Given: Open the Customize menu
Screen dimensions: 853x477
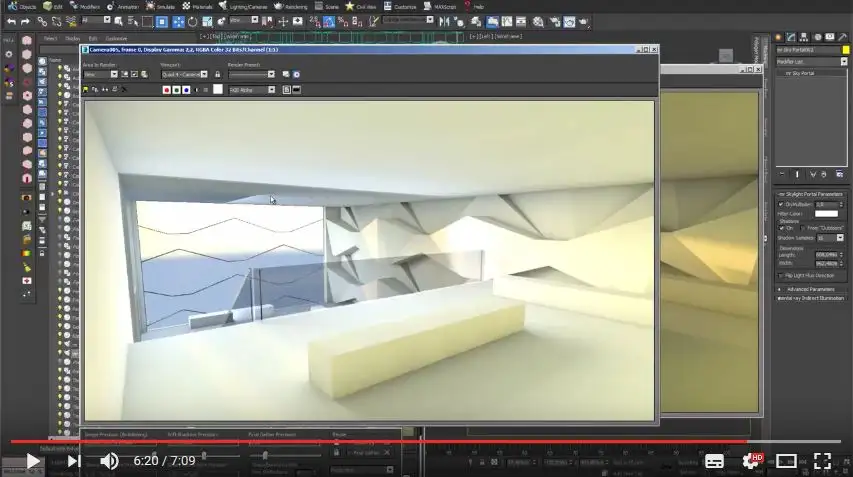Looking at the screenshot, I should click(x=400, y=7).
